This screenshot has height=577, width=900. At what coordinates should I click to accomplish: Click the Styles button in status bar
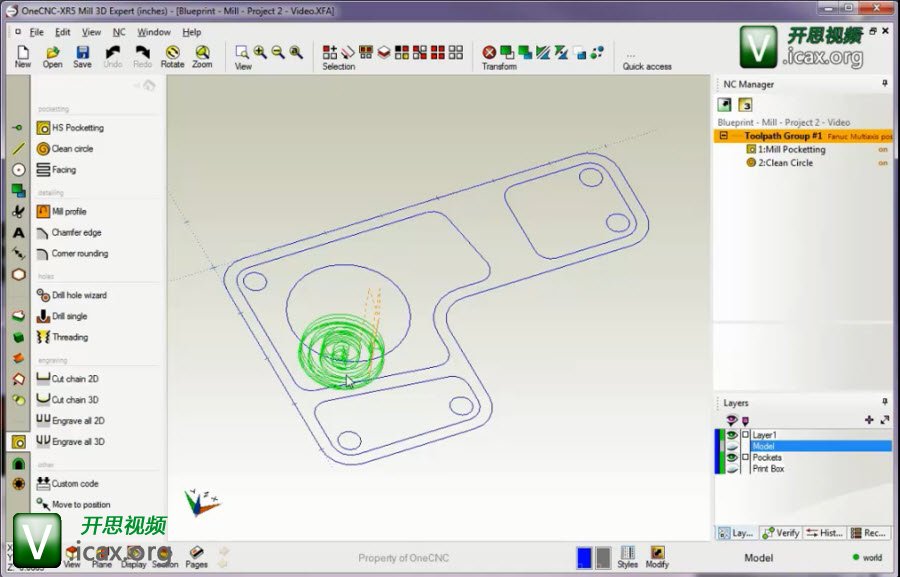pos(627,557)
